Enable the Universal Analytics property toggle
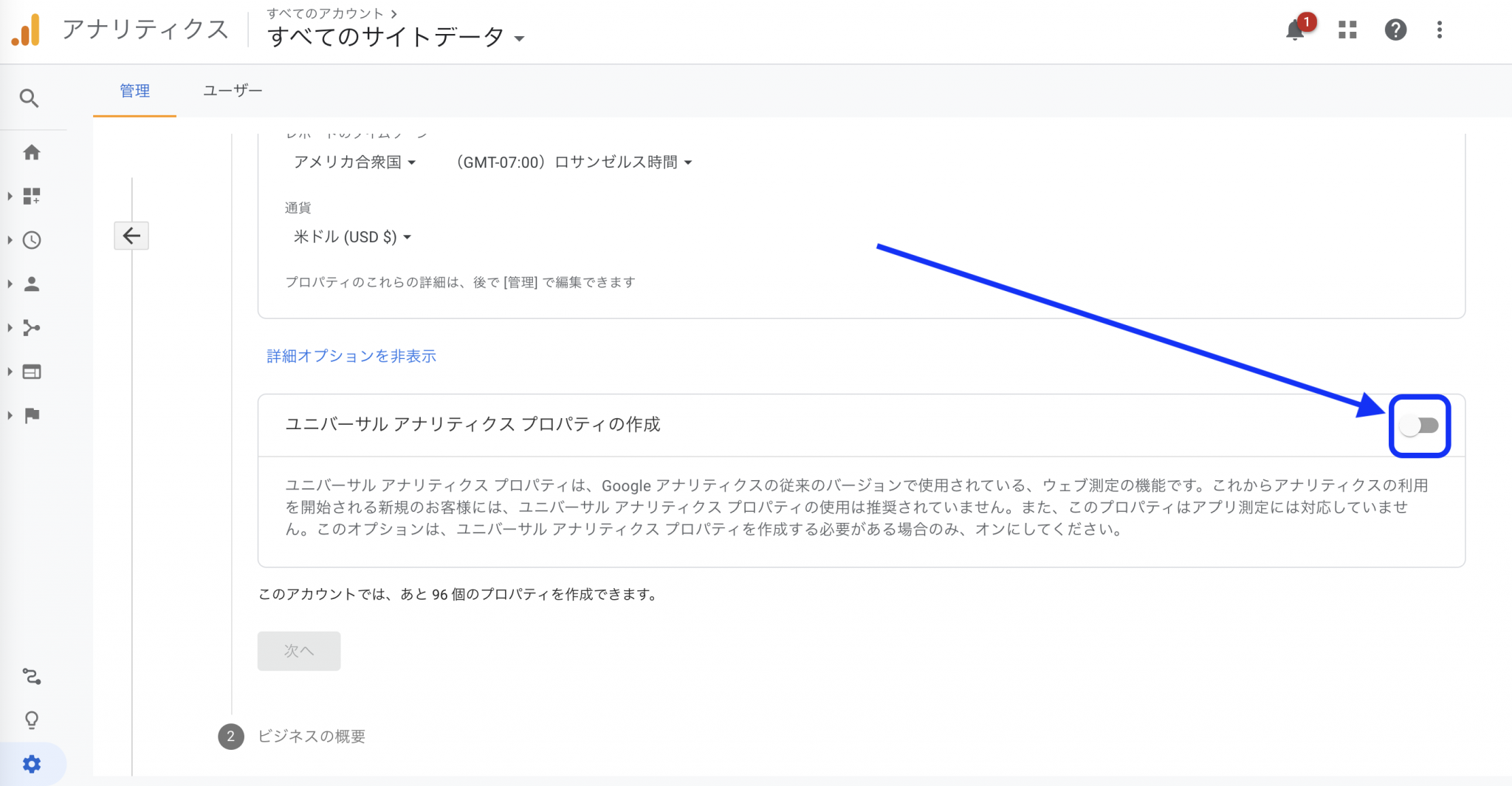 pyautogui.click(x=1419, y=426)
